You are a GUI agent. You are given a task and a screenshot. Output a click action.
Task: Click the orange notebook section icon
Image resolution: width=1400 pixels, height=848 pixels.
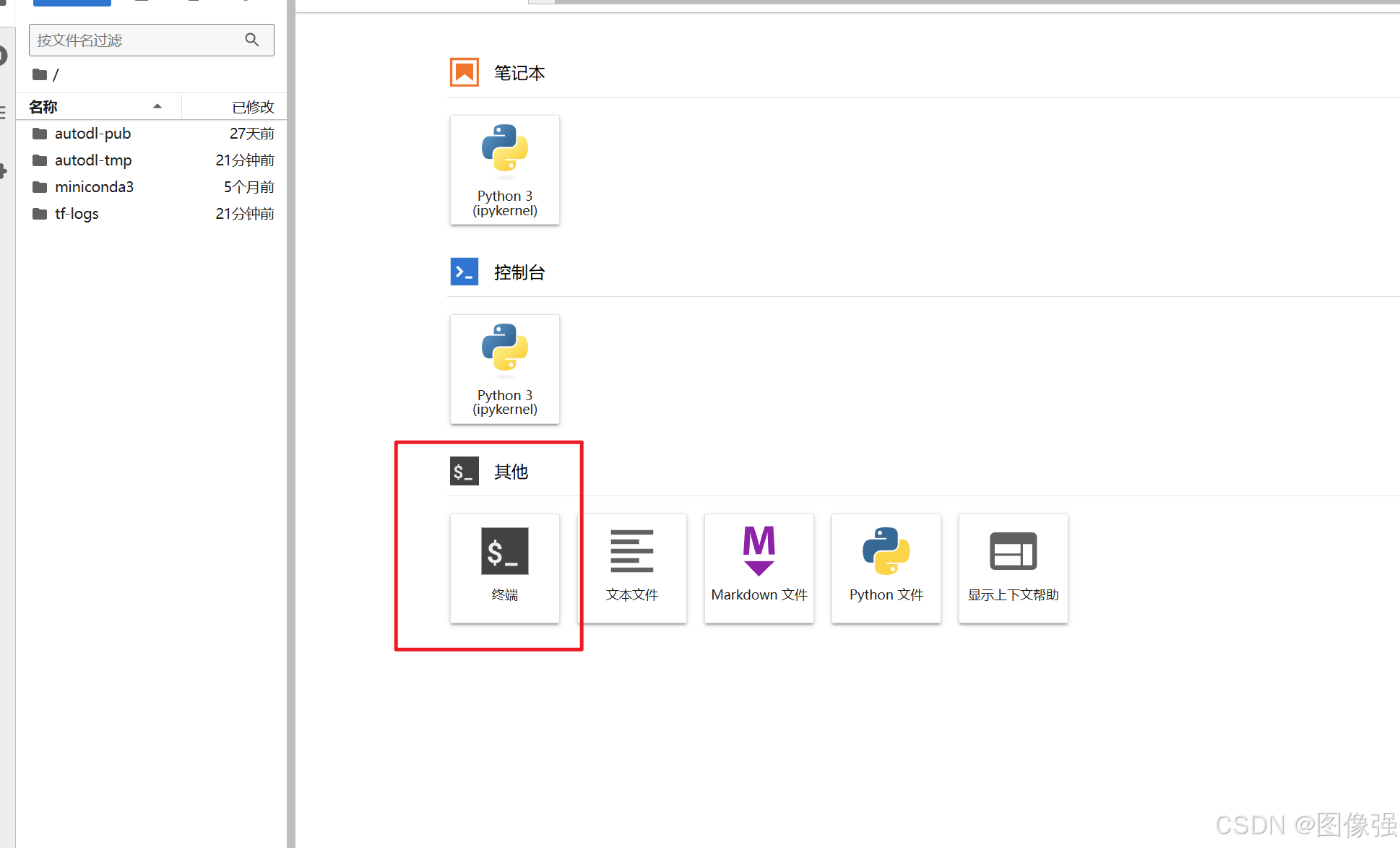coord(464,72)
